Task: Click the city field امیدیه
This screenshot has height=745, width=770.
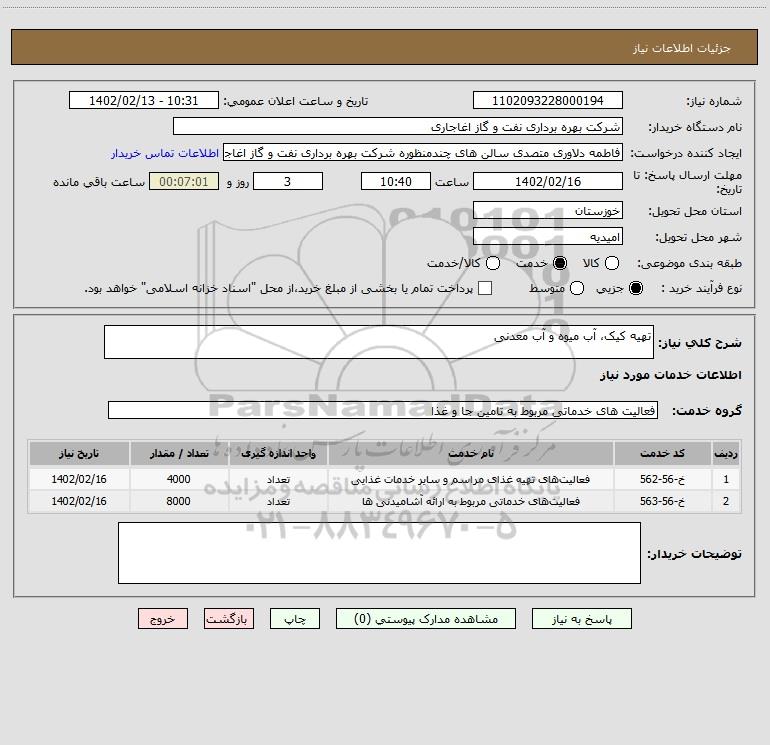Action: tap(548, 236)
